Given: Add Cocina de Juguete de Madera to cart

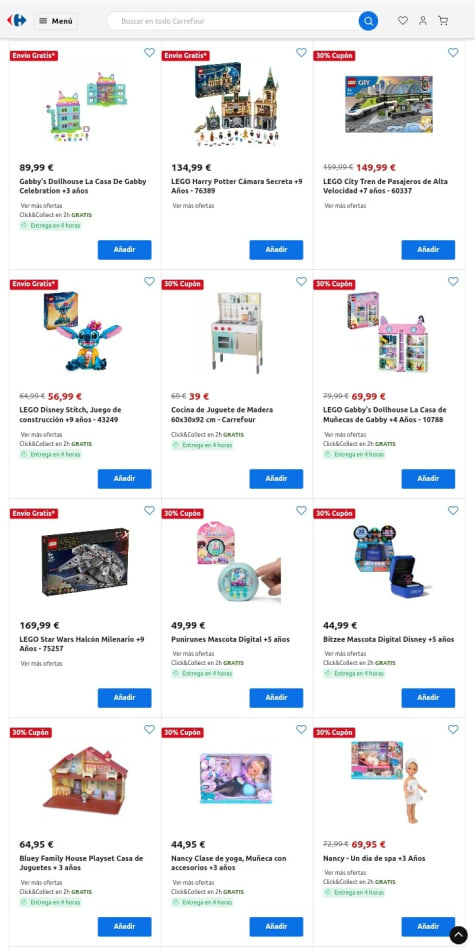Looking at the screenshot, I should (276, 479).
